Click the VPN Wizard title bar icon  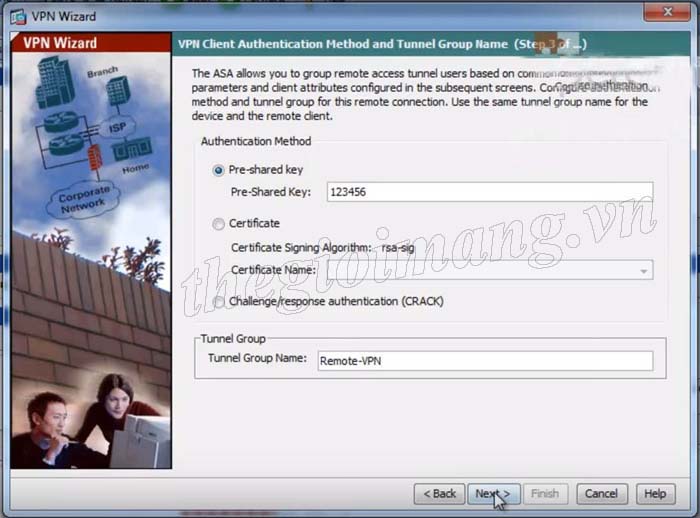tap(18, 17)
